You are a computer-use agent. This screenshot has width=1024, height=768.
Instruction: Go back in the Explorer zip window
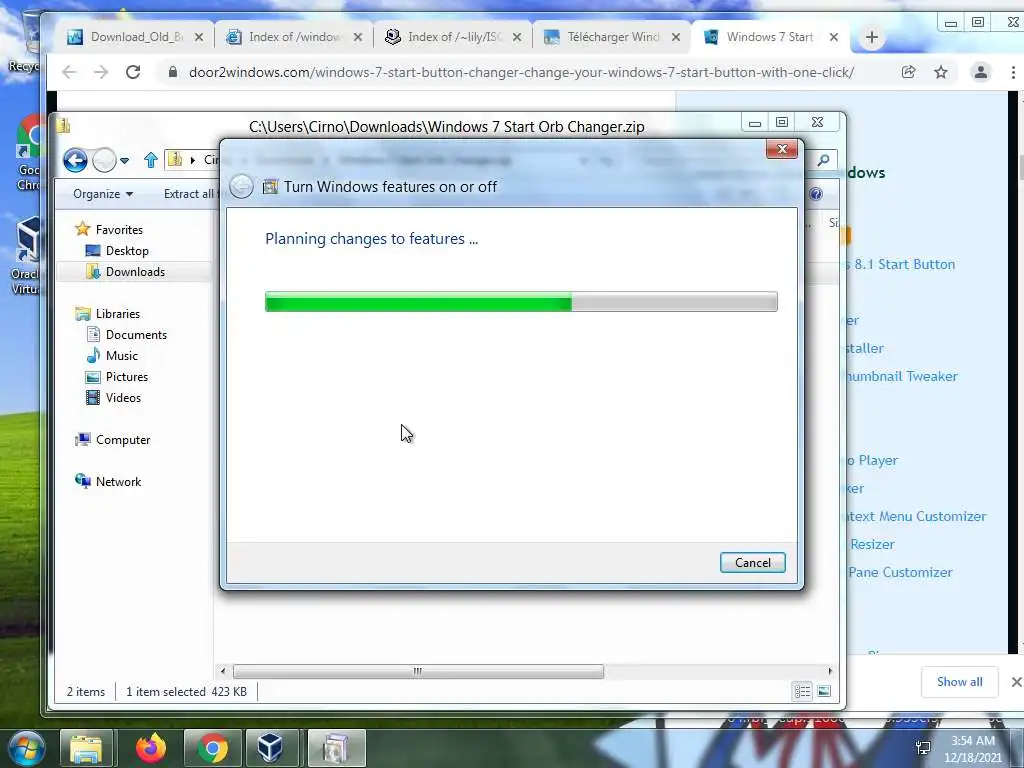[x=76, y=160]
